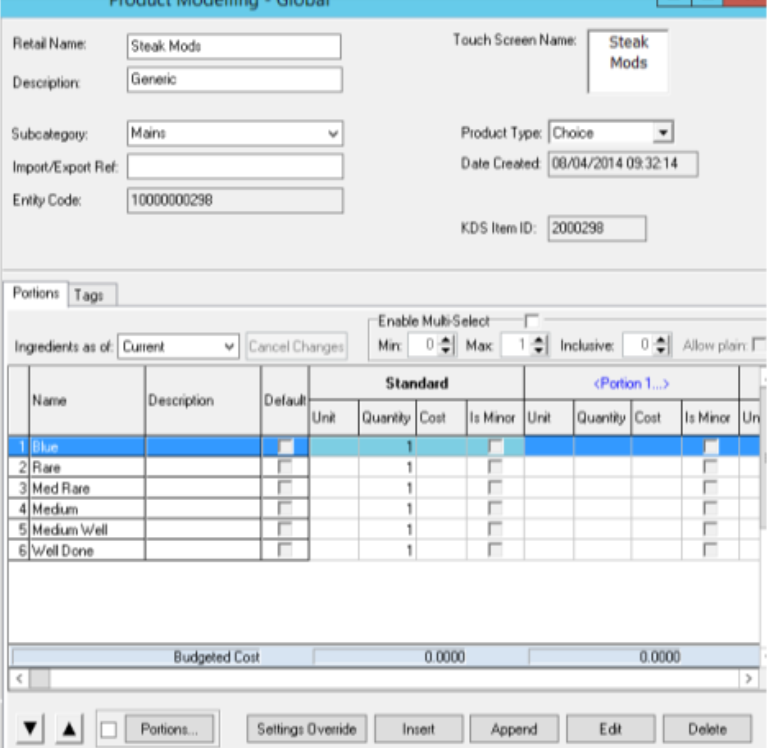767x748 pixels.
Task: Click into the Retail Name field
Action: [234, 46]
